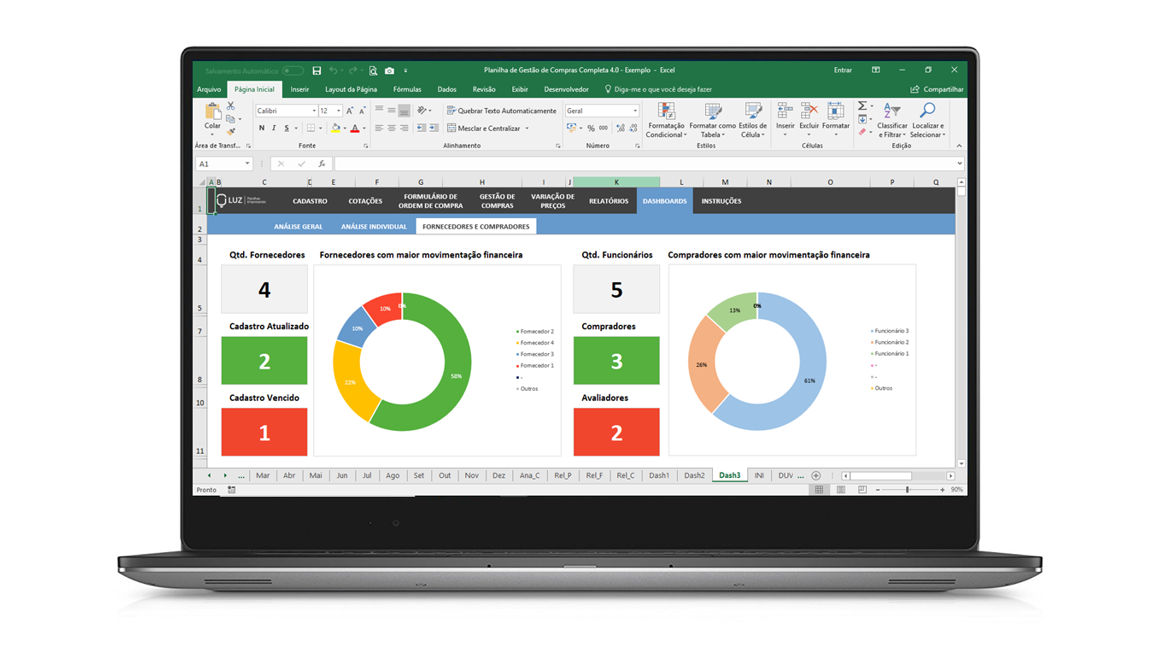Click the zoom slider in status bar
The height and width of the screenshot is (649, 1158).
pyautogui.click(x=908, y=490)
